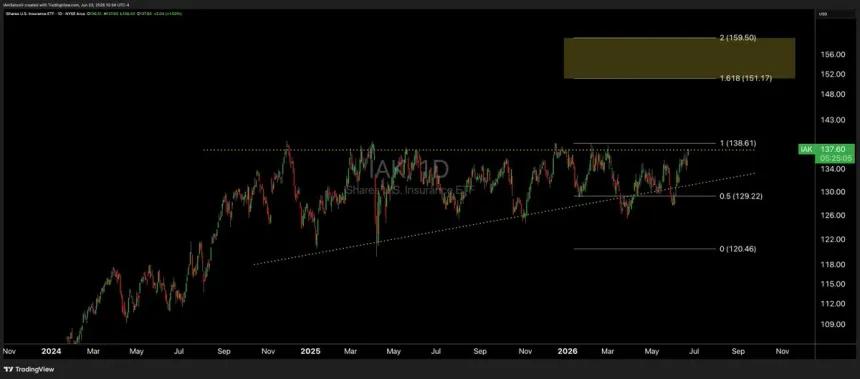Click the yellow shaded Fibonacci target zone
This screenshot has height=379, width=860.
pos(679,58)
